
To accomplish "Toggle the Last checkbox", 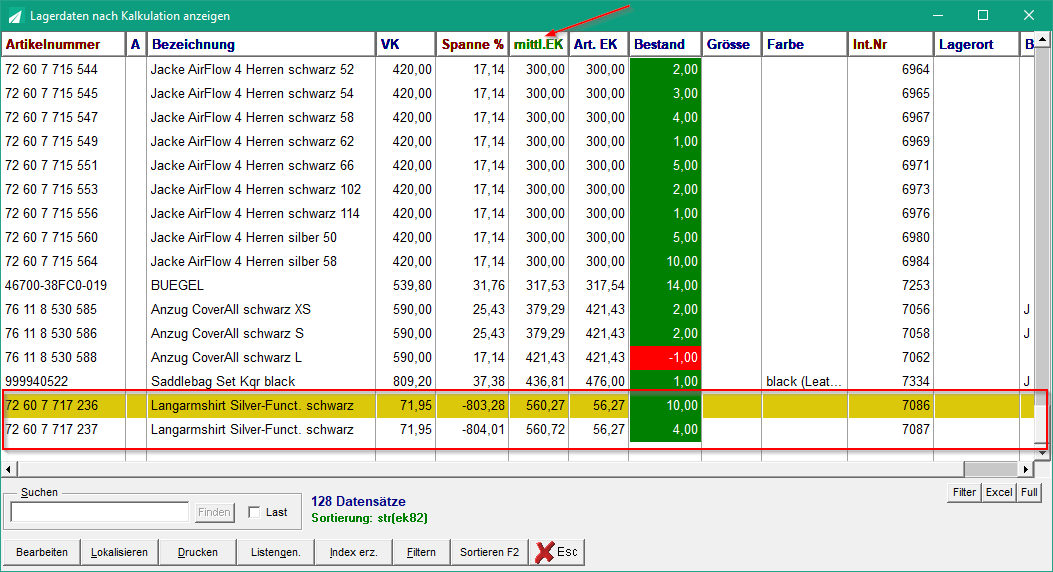I will [x=254, y=512].
